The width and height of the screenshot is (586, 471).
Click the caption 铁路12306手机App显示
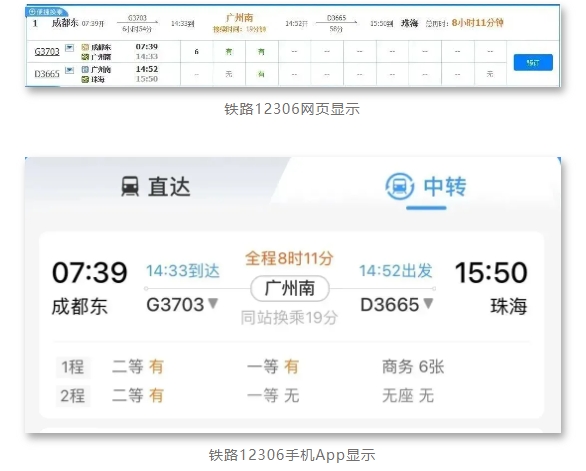tap(292, 455)
